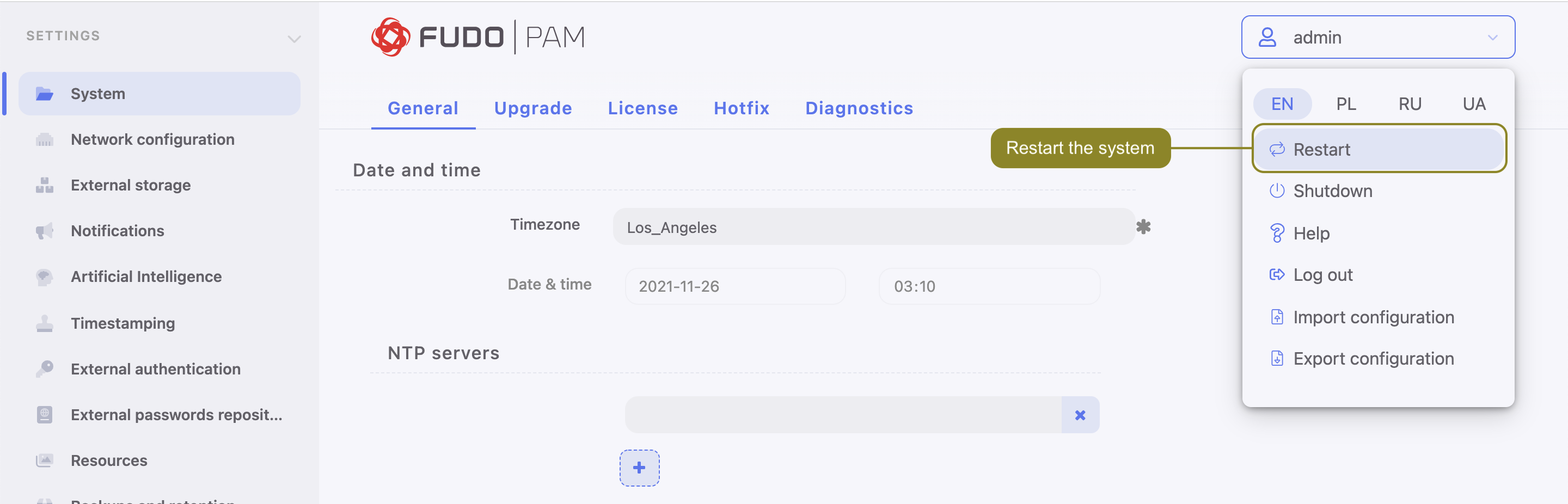1568x504 pixels.
Task: Collapse the SETTINGS section chevron
Action: pyautogui.click(x=295, y=38)
